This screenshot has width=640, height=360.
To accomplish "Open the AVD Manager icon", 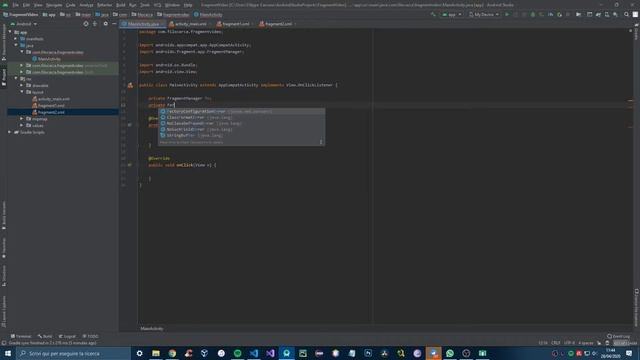I will [x=607, y=15].
